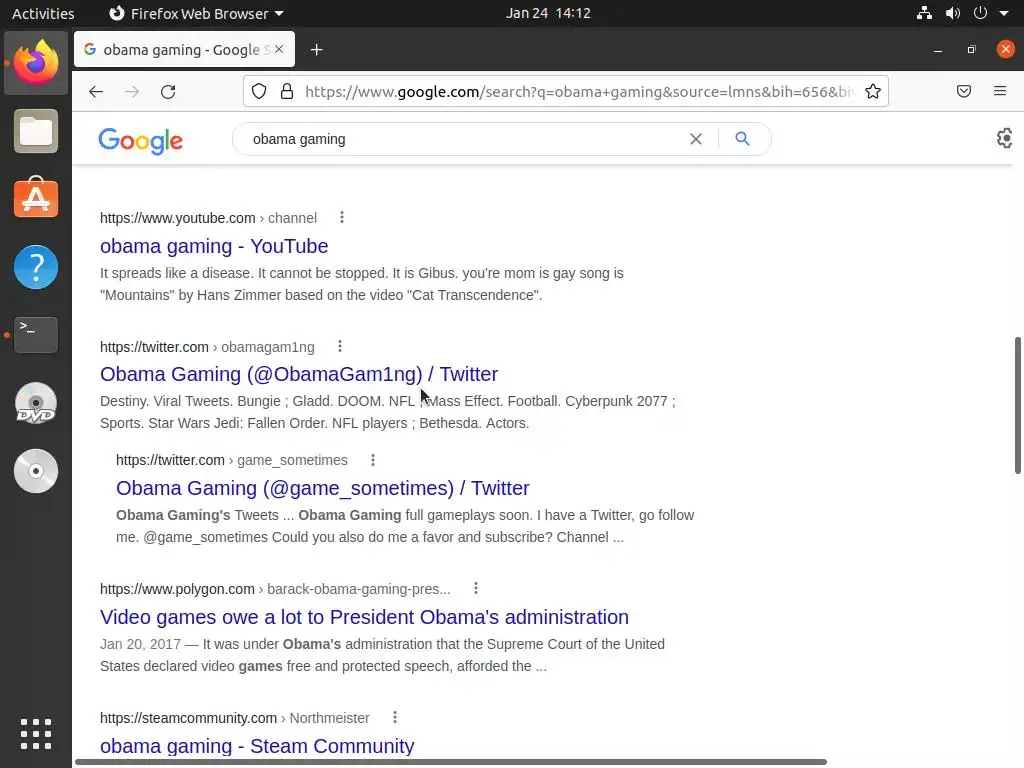Open three-dot menu for youtube.com result
The image size is (1024, 768).
tap(342, 217)
